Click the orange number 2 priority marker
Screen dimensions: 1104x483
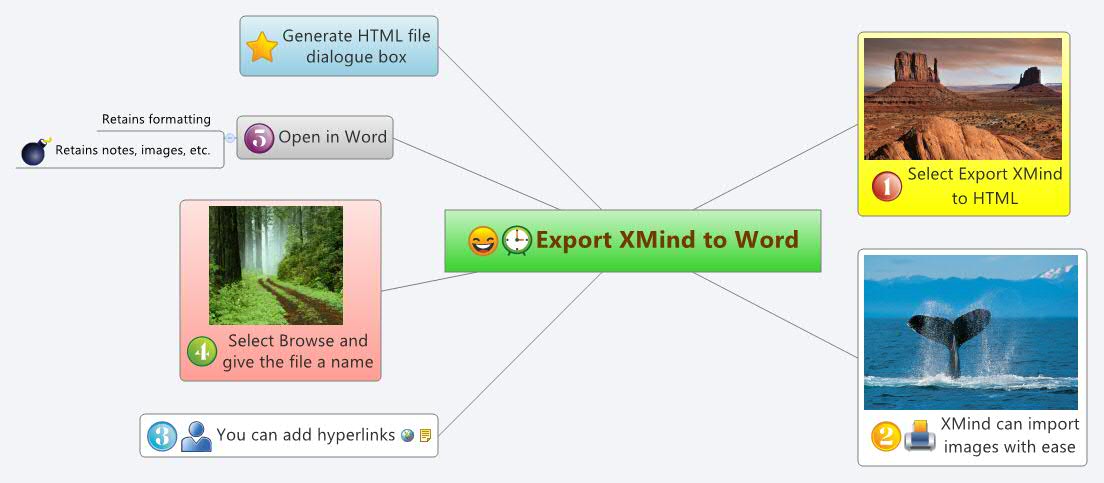pos(885,436)
